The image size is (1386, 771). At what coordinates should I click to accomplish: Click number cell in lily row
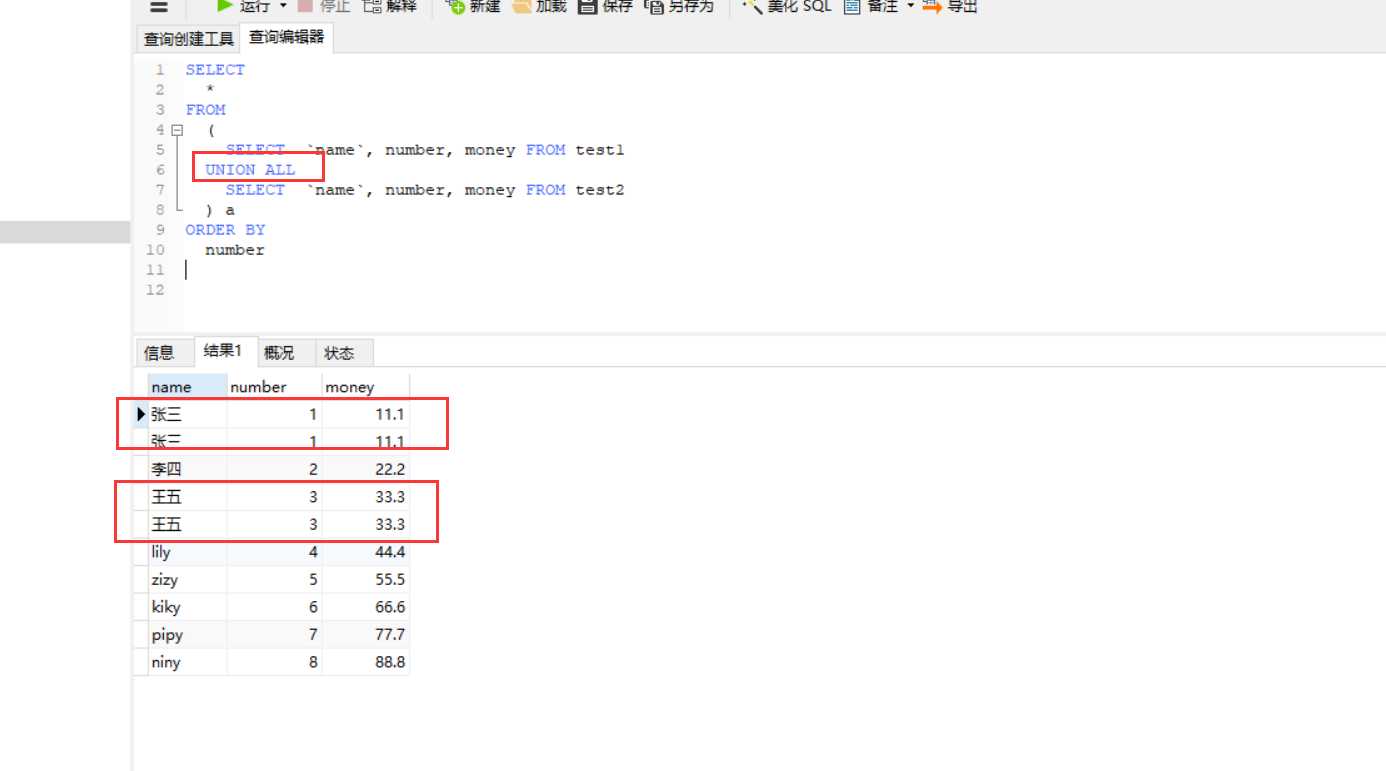(274, 552)
